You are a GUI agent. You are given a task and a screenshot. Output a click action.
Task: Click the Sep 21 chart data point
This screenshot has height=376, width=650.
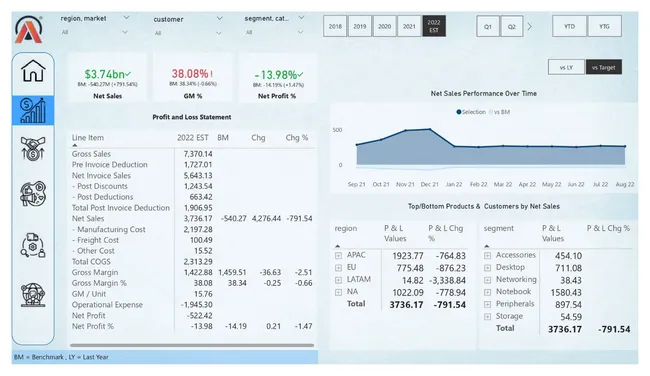pyautogui.click(x=357, y=145)
